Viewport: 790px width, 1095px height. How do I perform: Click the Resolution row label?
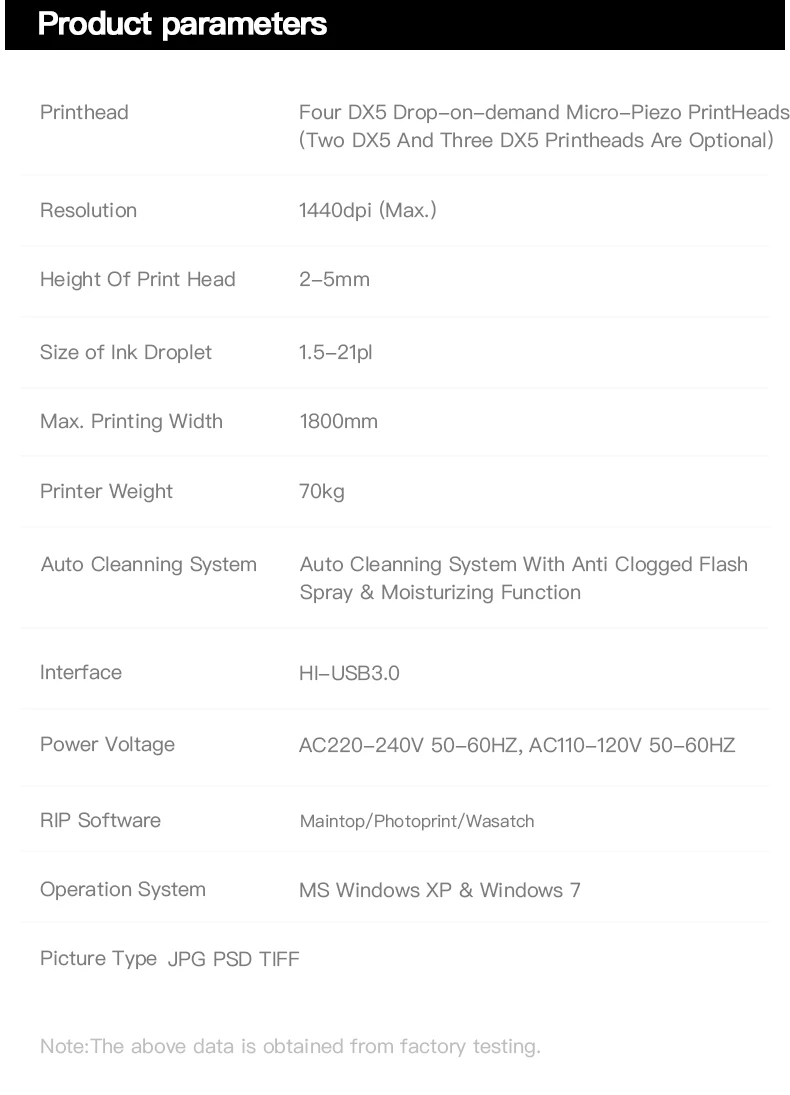[x=88, y=210]
